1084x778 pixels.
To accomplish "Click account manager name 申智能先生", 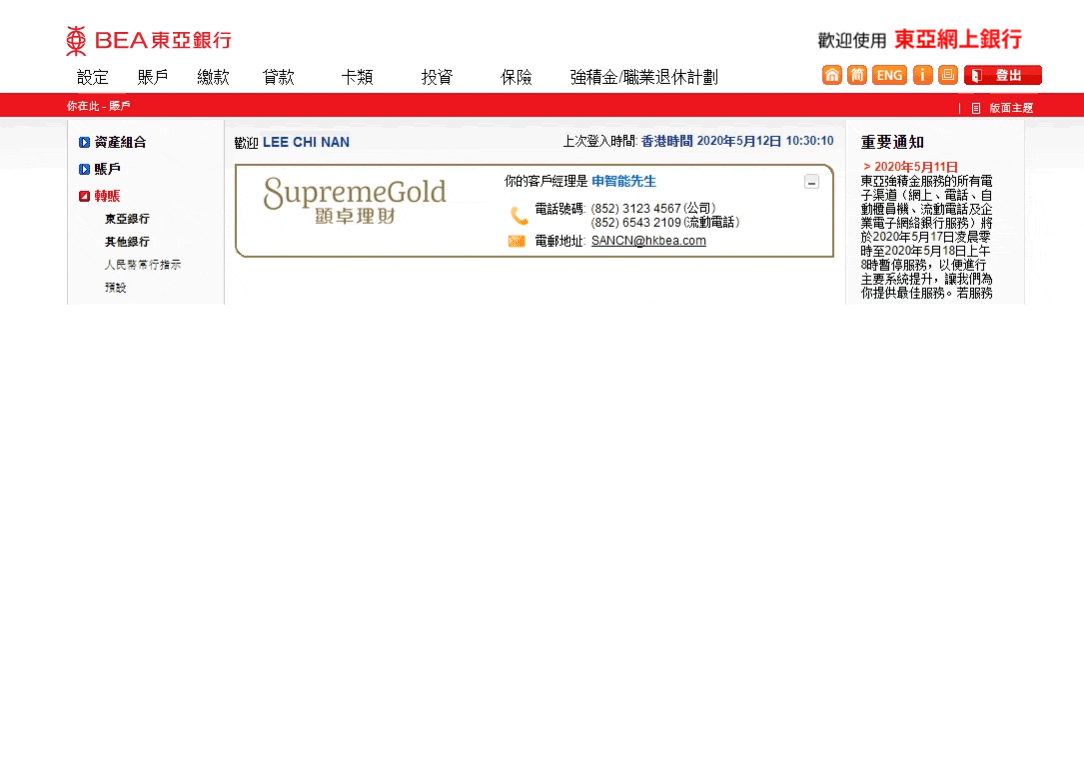I will tap(624, 181).
